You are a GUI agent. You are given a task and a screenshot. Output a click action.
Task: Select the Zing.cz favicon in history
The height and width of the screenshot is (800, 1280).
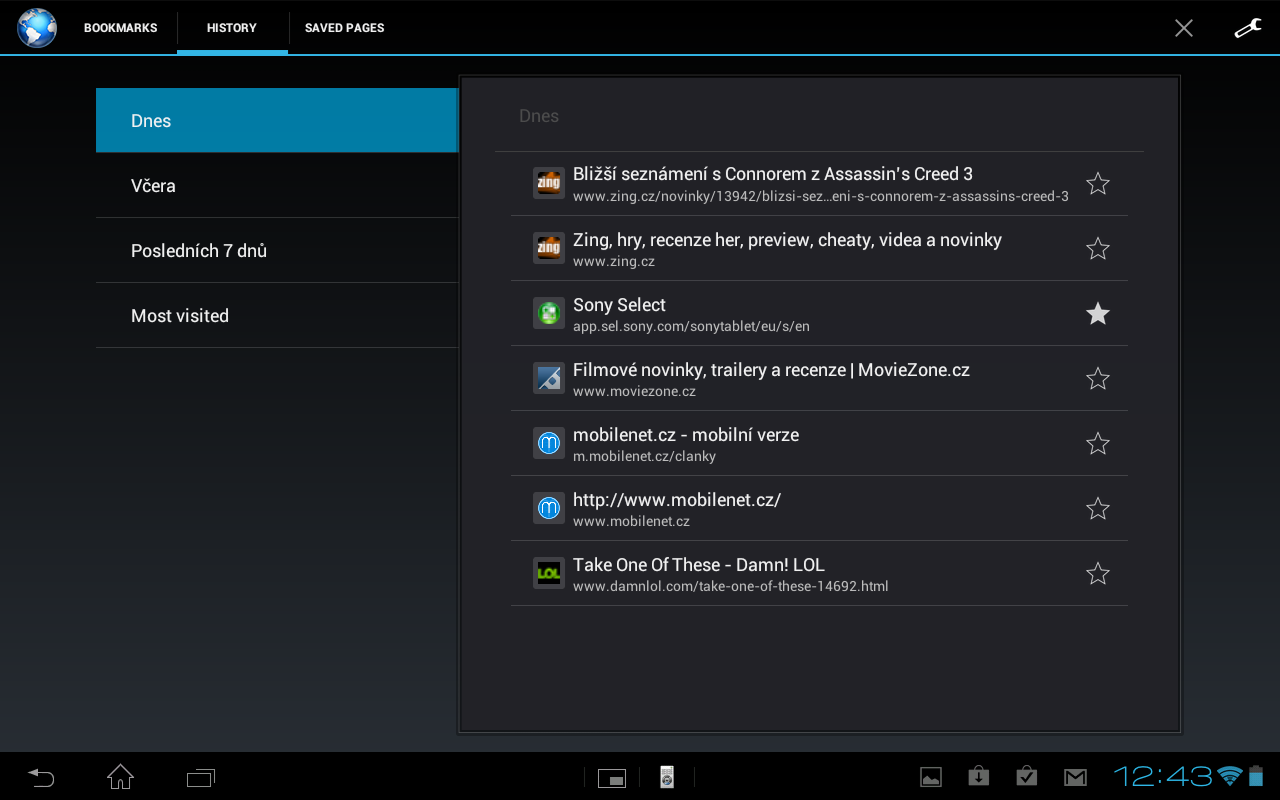click(x=548, y=248)
